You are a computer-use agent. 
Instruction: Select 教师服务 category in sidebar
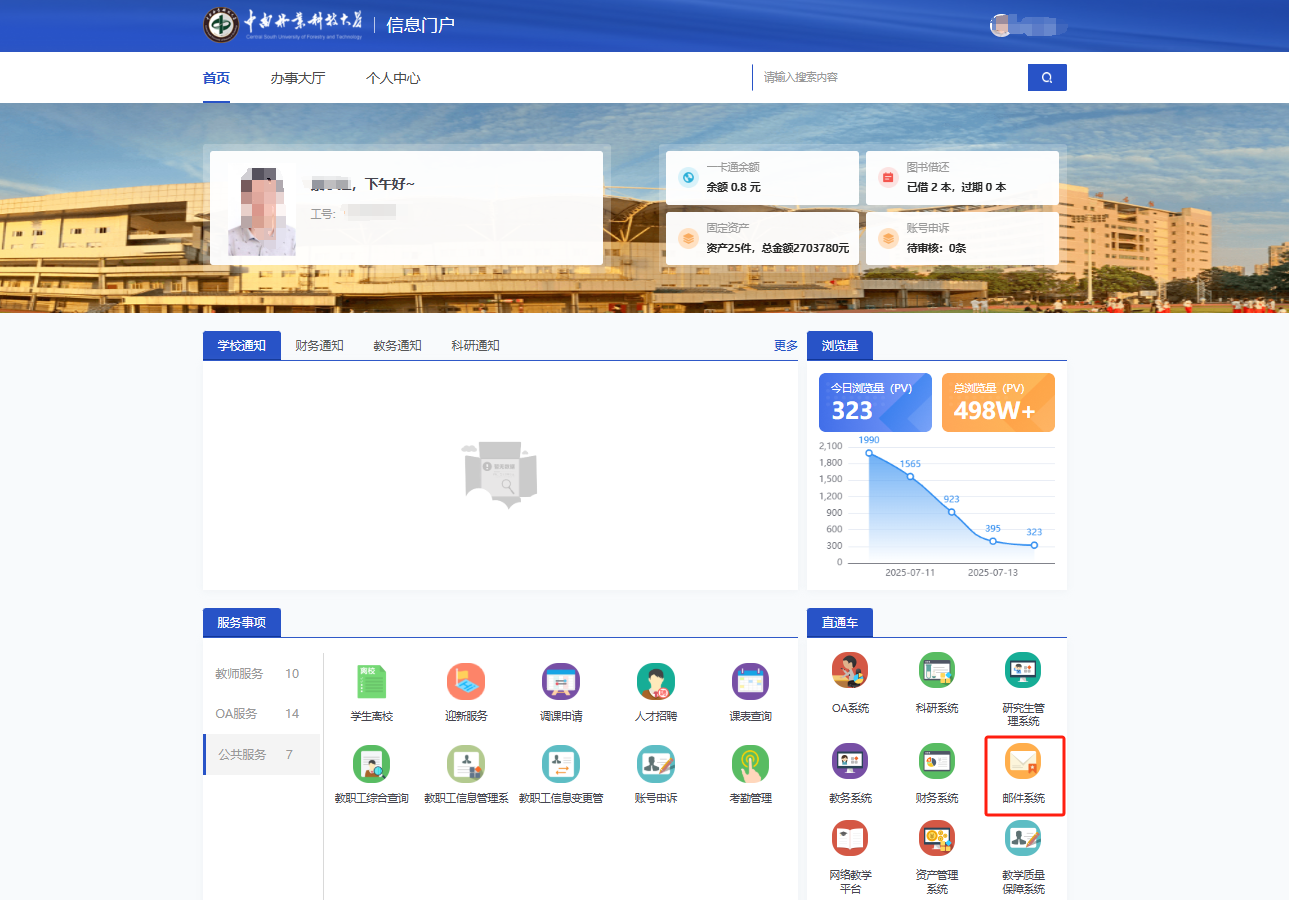pos(239,674)
